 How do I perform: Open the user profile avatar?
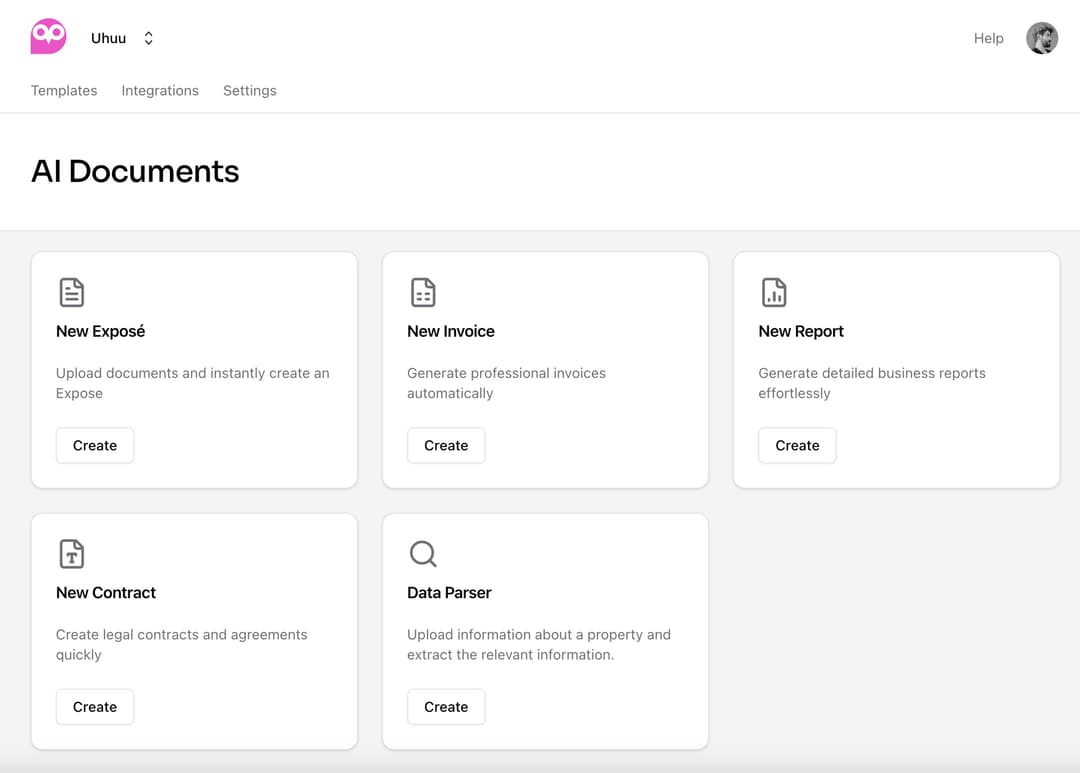click(x=1042, y=38)
